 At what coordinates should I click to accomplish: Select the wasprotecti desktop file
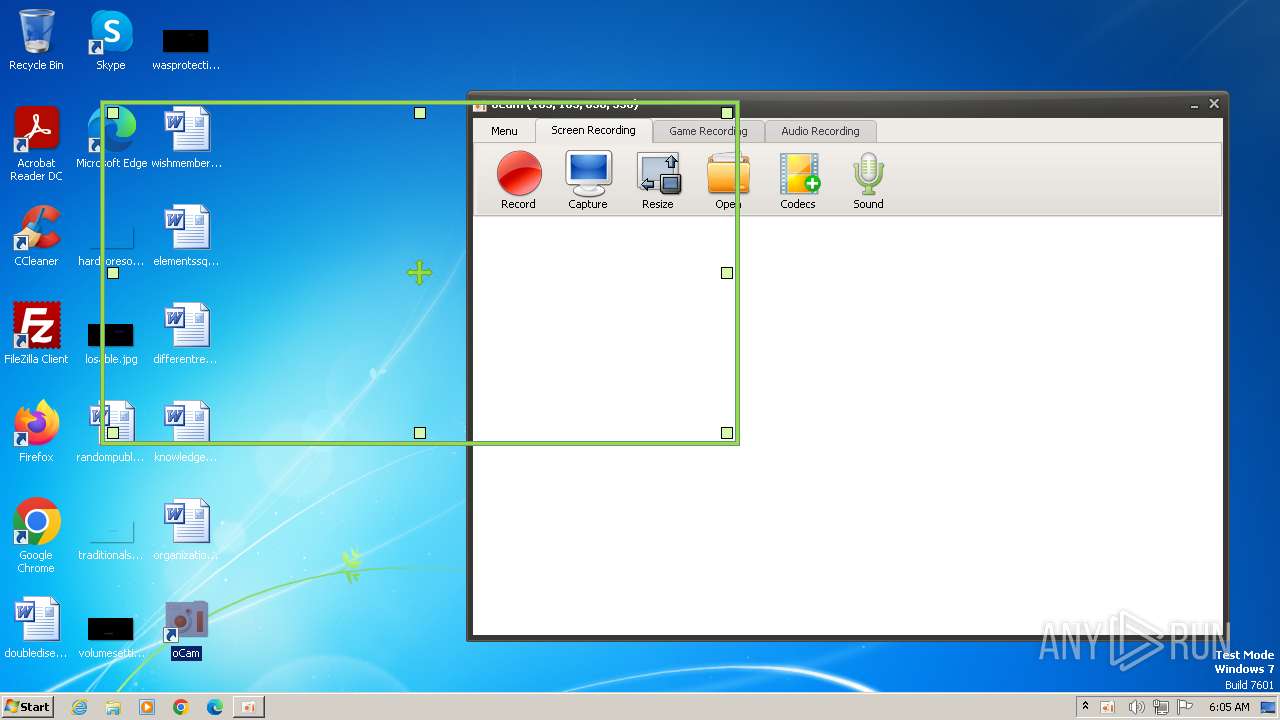pyautogui.click(x=186, y=48)
